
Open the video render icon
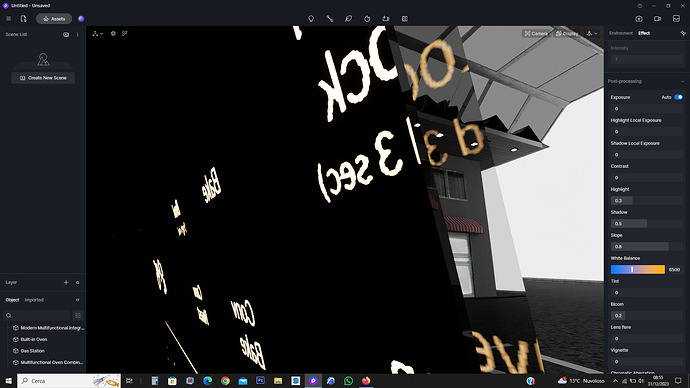(657, 19)
